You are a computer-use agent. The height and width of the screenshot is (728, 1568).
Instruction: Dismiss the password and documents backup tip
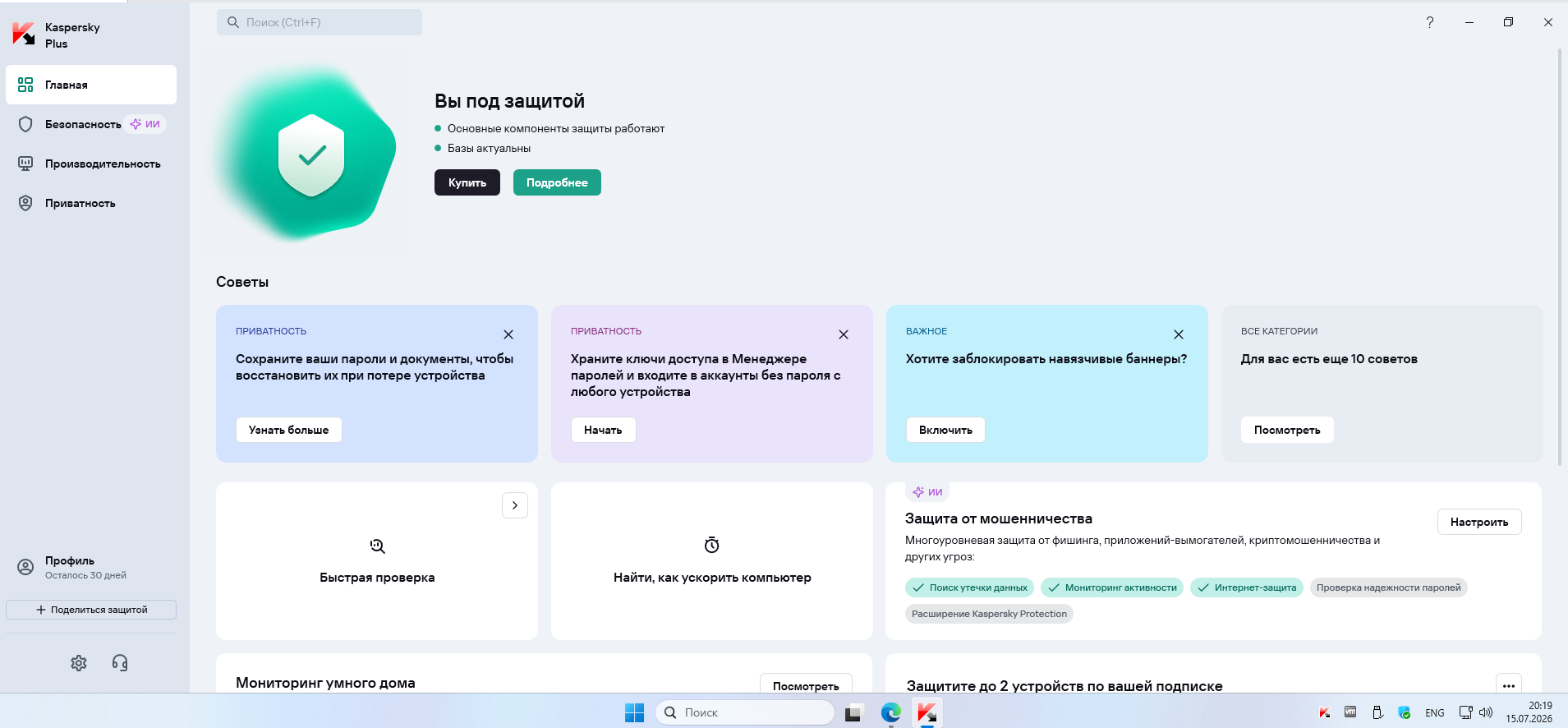coord(508,334)
